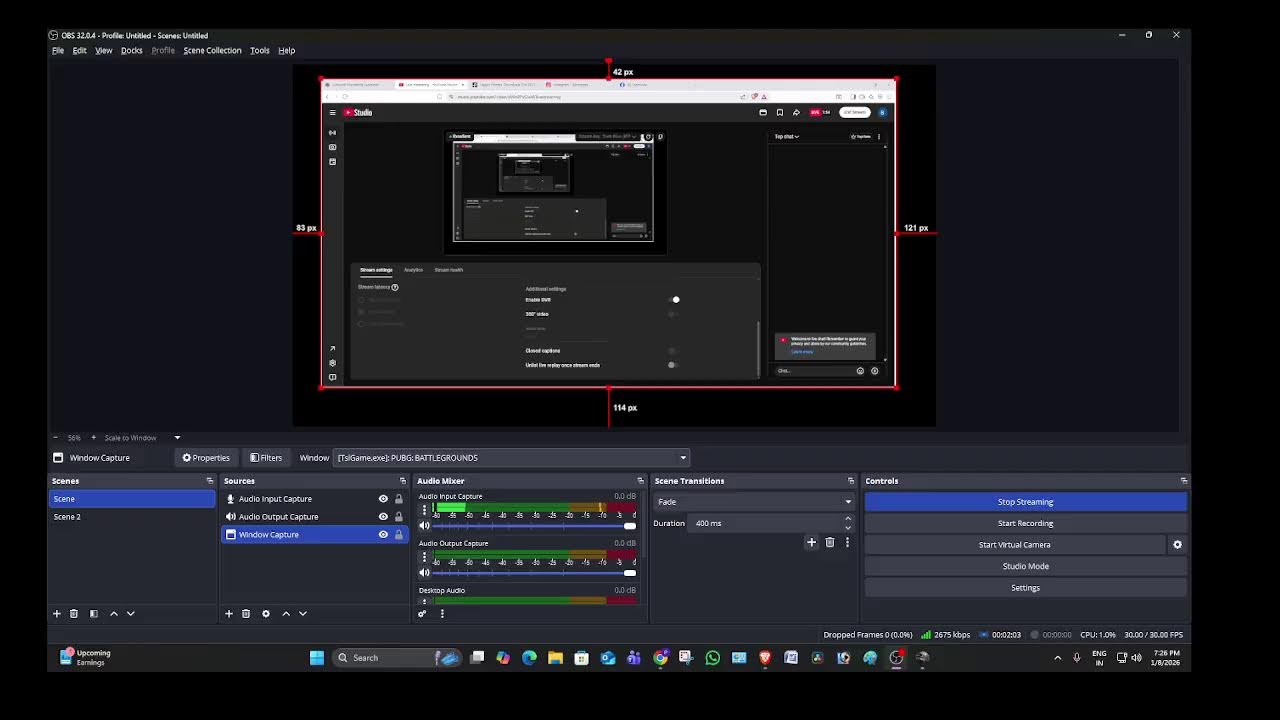Screen dimensions: 1280x720
Task: Open Audio Input Capture mixer options dots
Action: pos(424,510)
